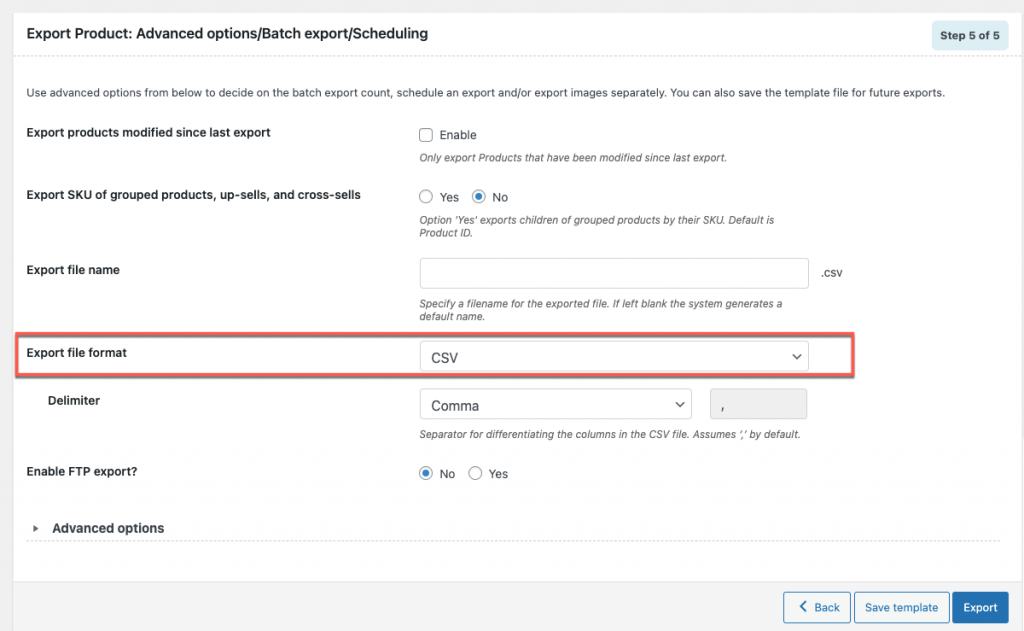
Task: Go Back to the previous step
Action: [x=817, y=607]
